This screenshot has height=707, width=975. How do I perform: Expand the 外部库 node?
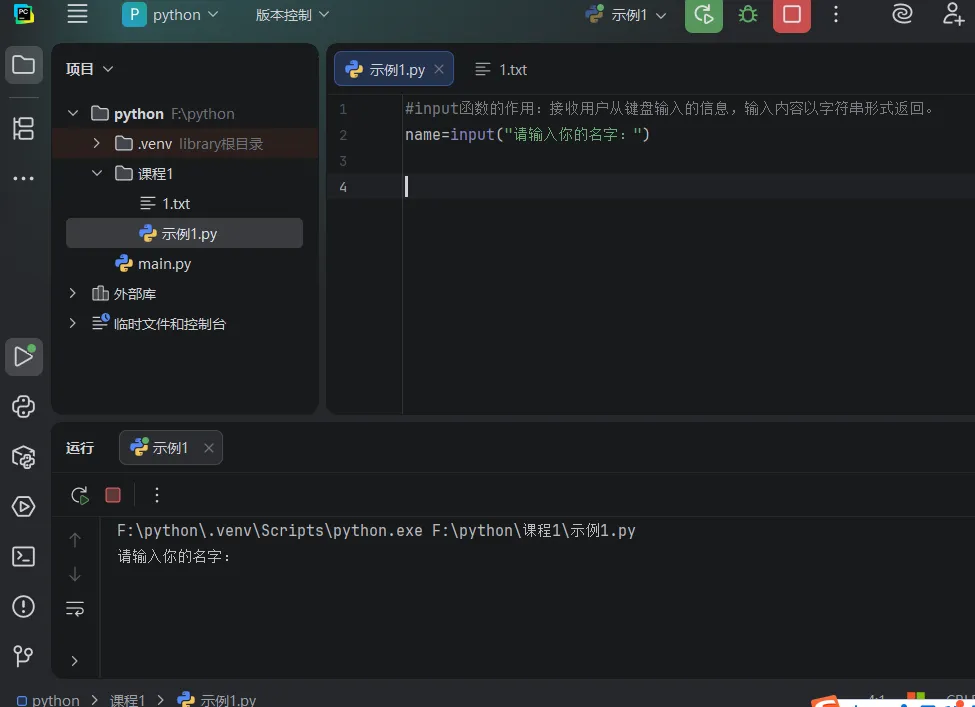[73, 293]
